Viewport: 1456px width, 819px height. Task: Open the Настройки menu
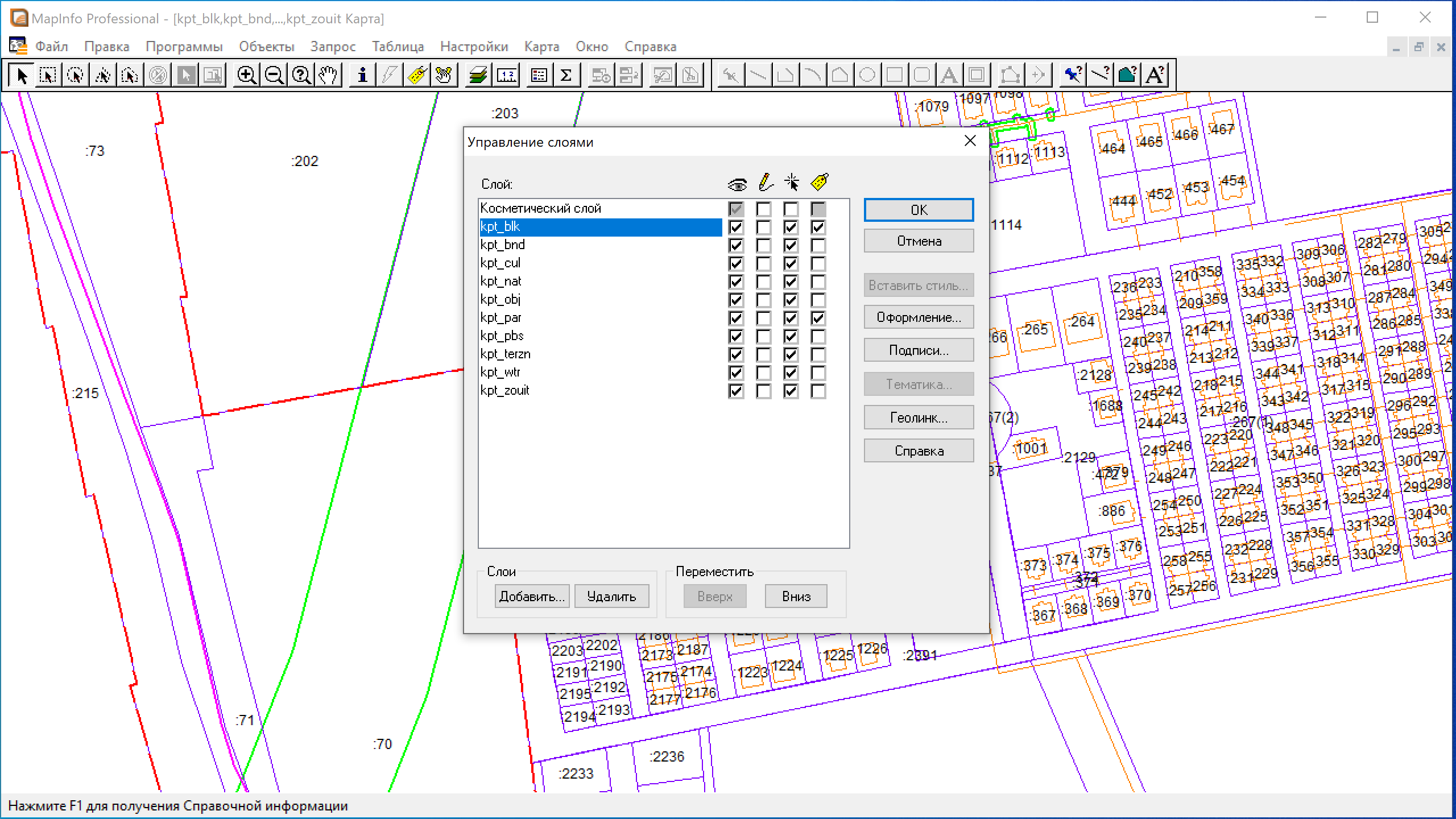point(474,47)
